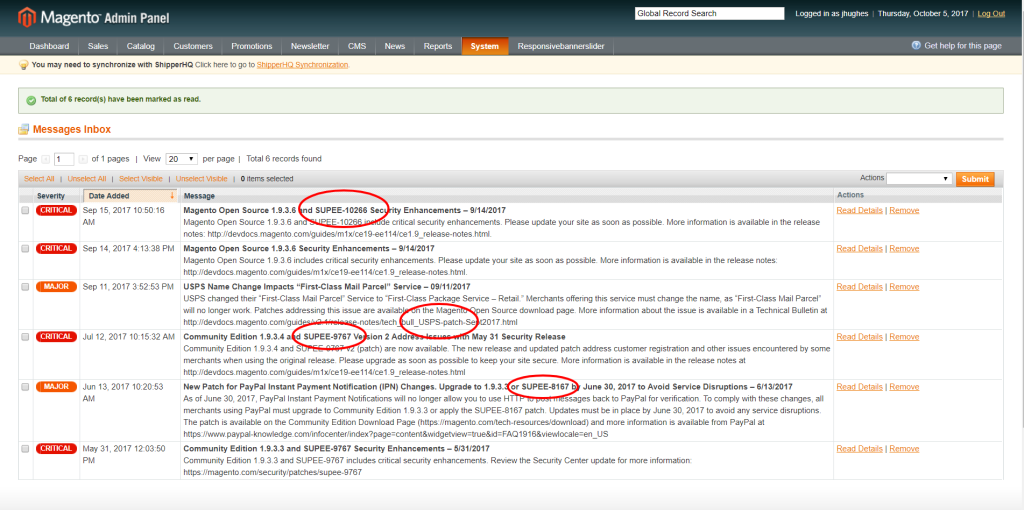
Task: Open the Promotions menu
Action: tap(251, 46)
